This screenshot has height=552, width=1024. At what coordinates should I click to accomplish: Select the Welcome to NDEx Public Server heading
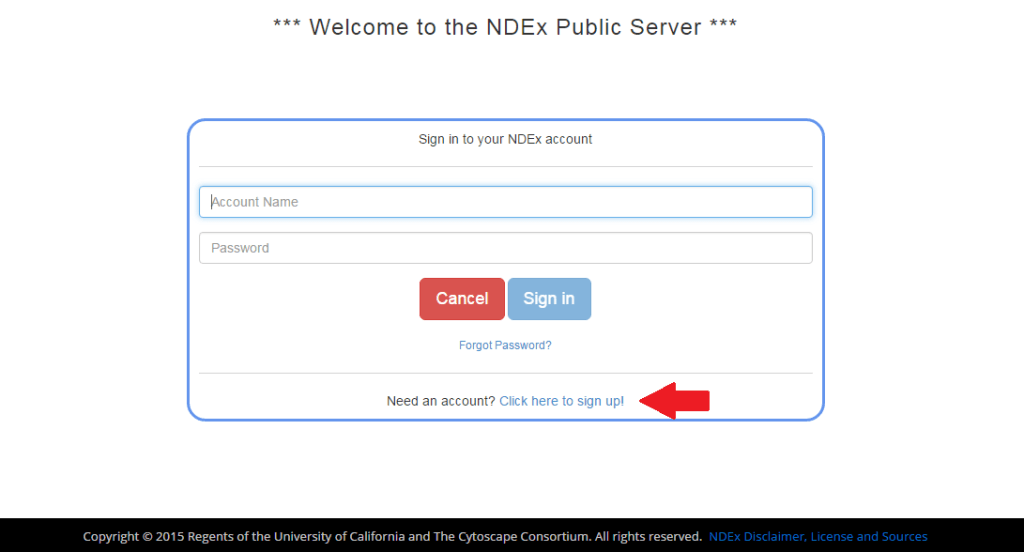(x=505, y=27)
